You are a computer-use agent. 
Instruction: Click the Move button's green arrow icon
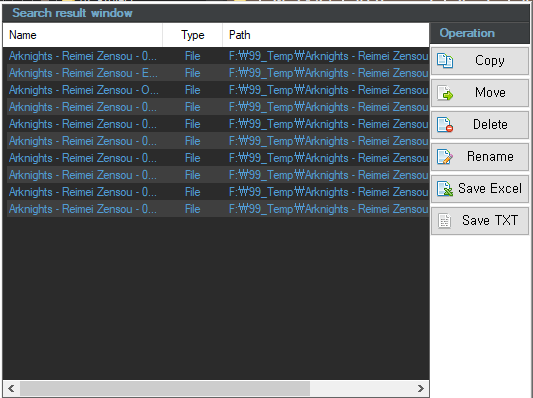(x=445, y=93)
